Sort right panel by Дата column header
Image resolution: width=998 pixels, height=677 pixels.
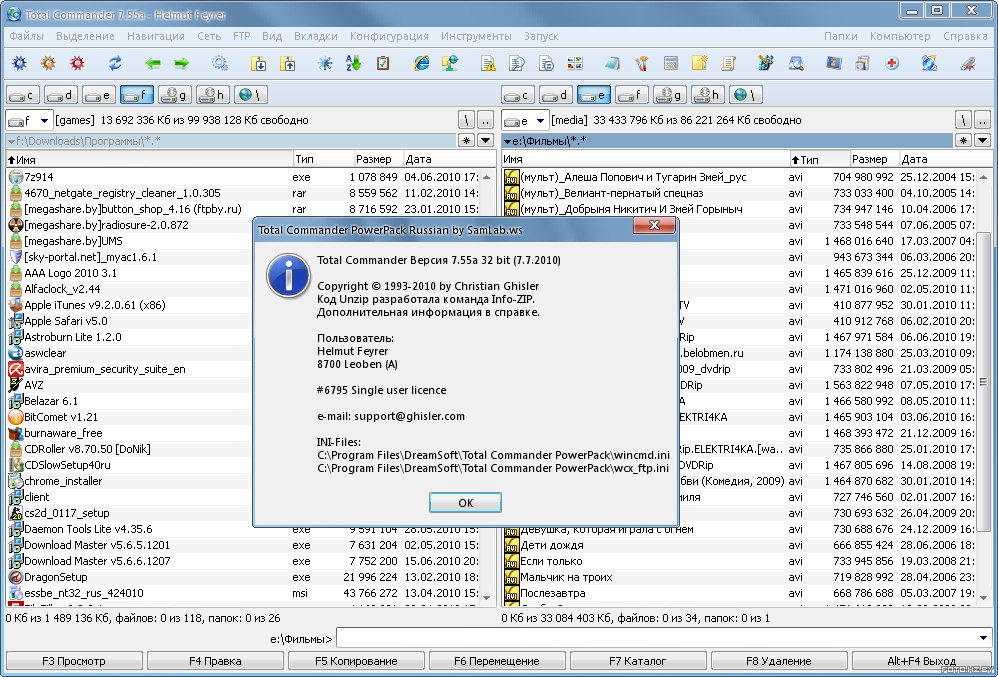click(946, 159)
